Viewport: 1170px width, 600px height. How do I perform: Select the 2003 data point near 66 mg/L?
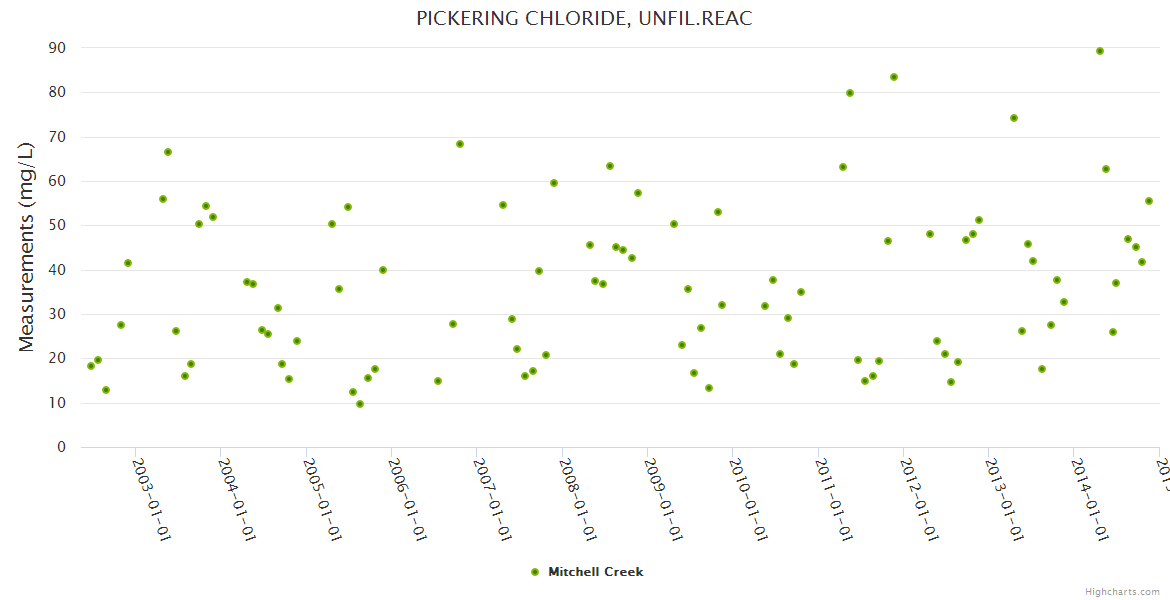point(168,152)
